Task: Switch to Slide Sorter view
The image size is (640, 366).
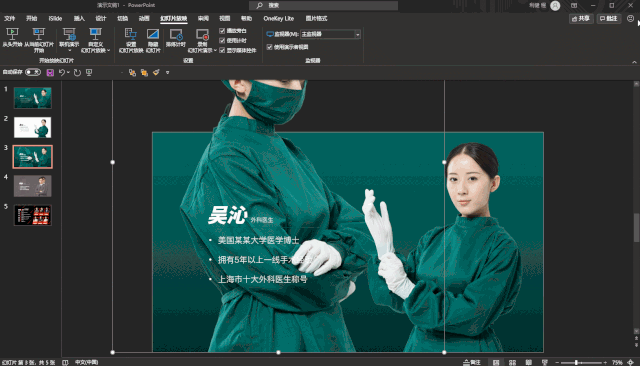Action: pos(512,362)
